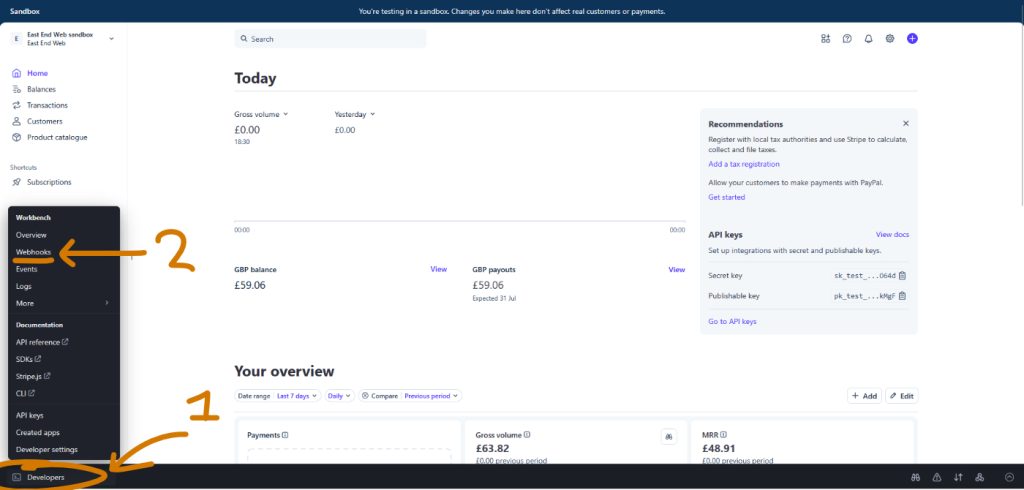Click the PayPal Get started link
The width and height of the screenshot is (1024, 490).
[726, 197]
